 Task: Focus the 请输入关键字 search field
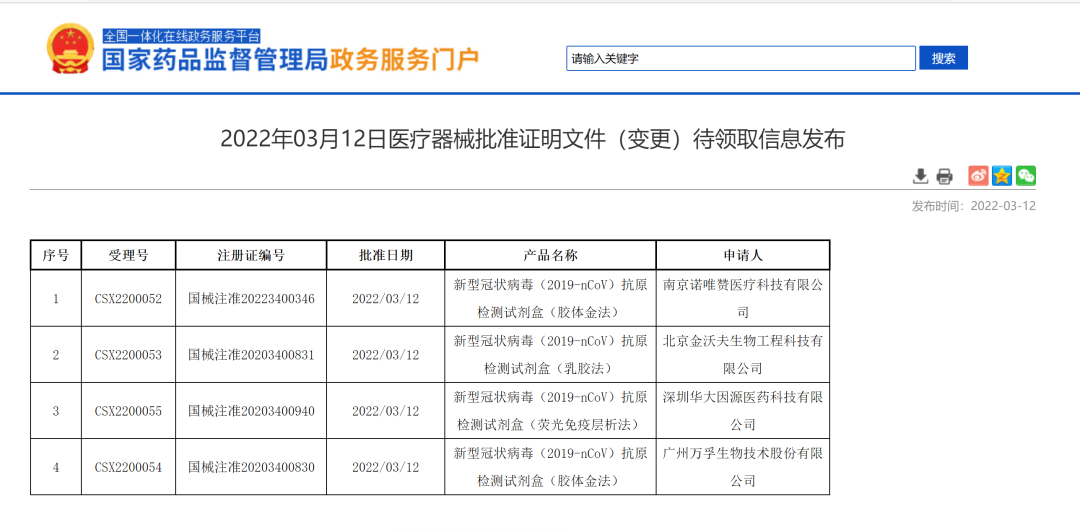(740, 59)
